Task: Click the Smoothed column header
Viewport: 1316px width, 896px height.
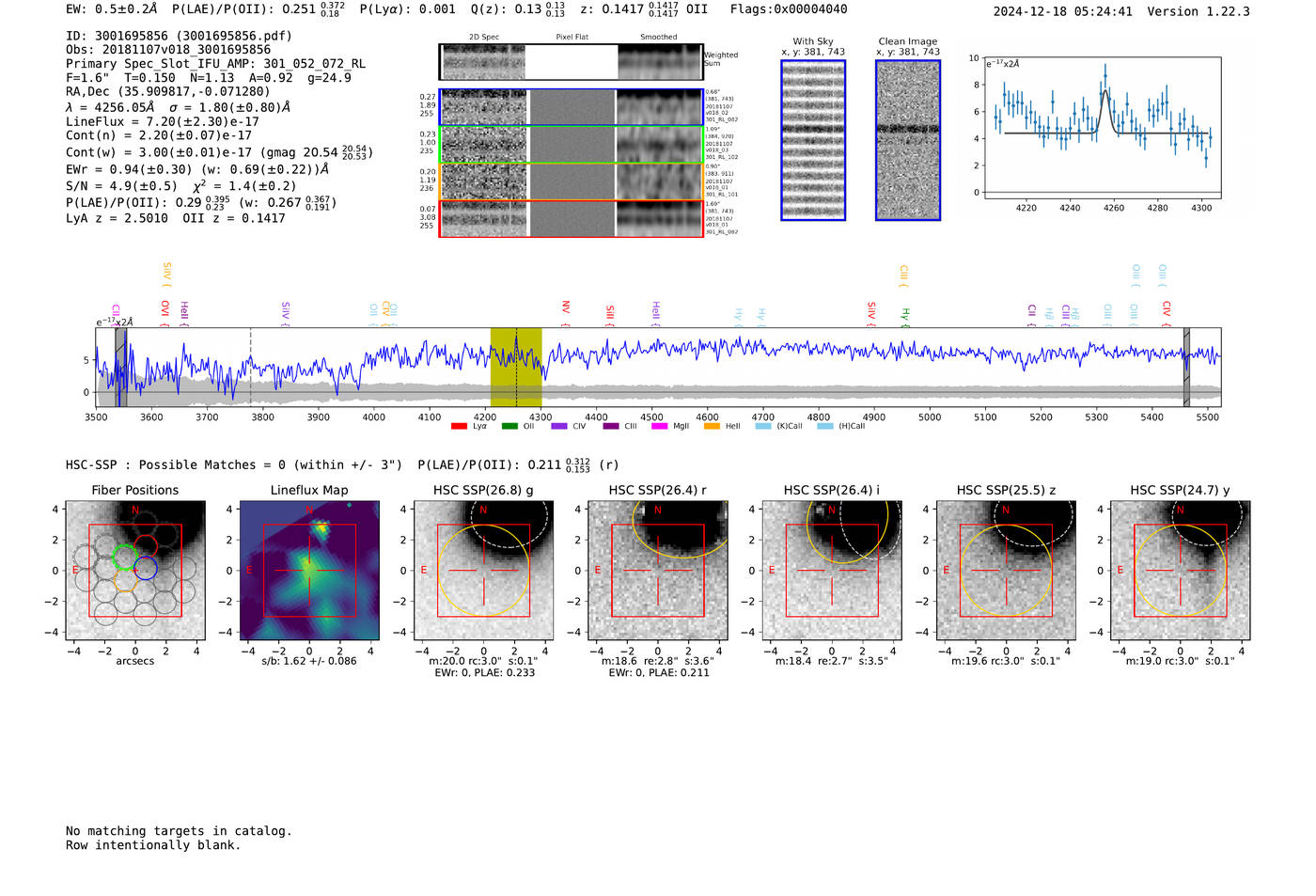Action: tap(659, 38)
